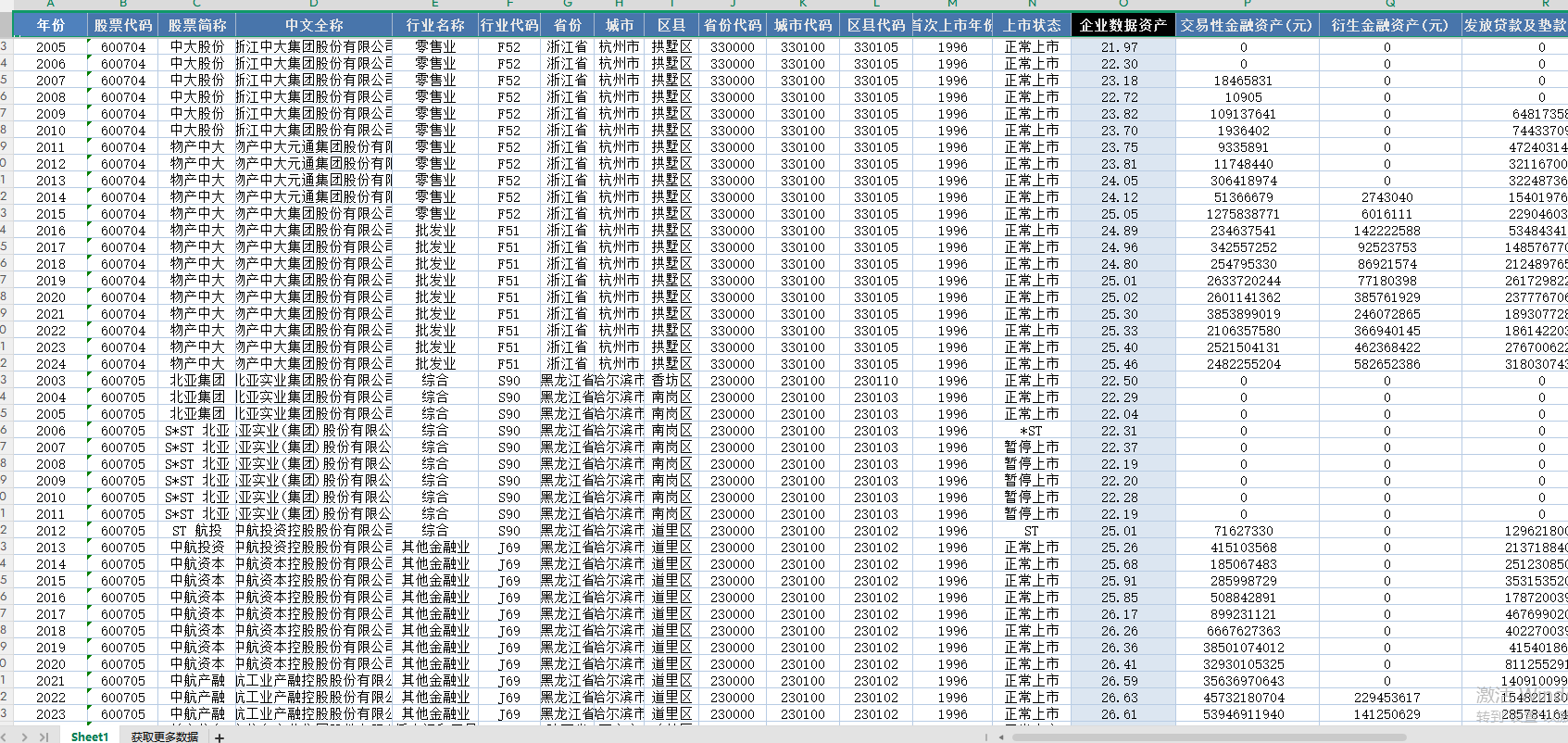Screen dimensions: 1568x743
Task: Select the highlighted 企业数据资产 header cell
Action: [x=1123, y=25]
